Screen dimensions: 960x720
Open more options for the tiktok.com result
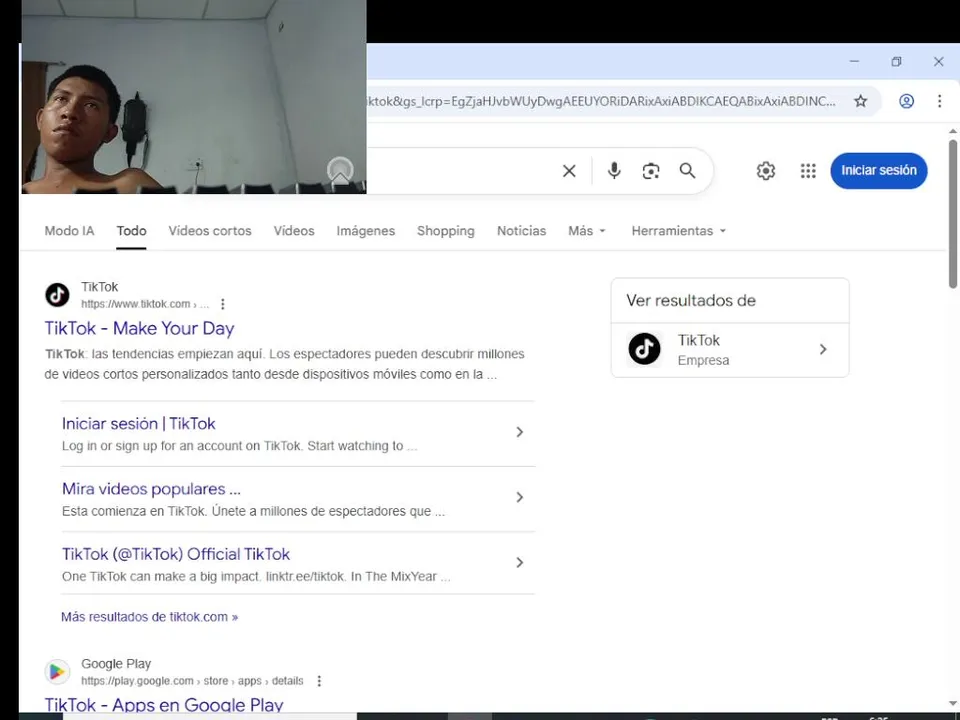point(223,304)
